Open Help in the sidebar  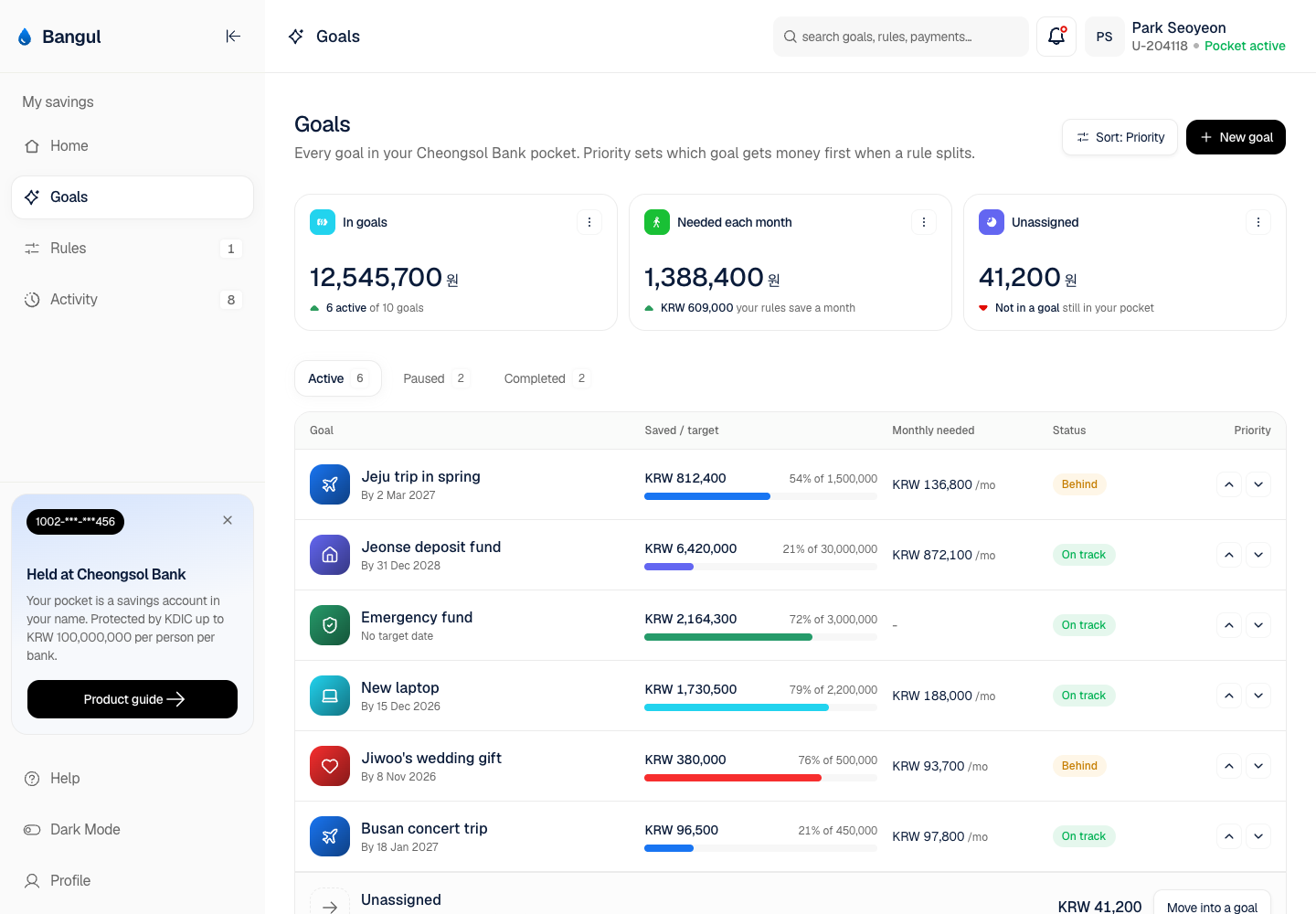133,779
